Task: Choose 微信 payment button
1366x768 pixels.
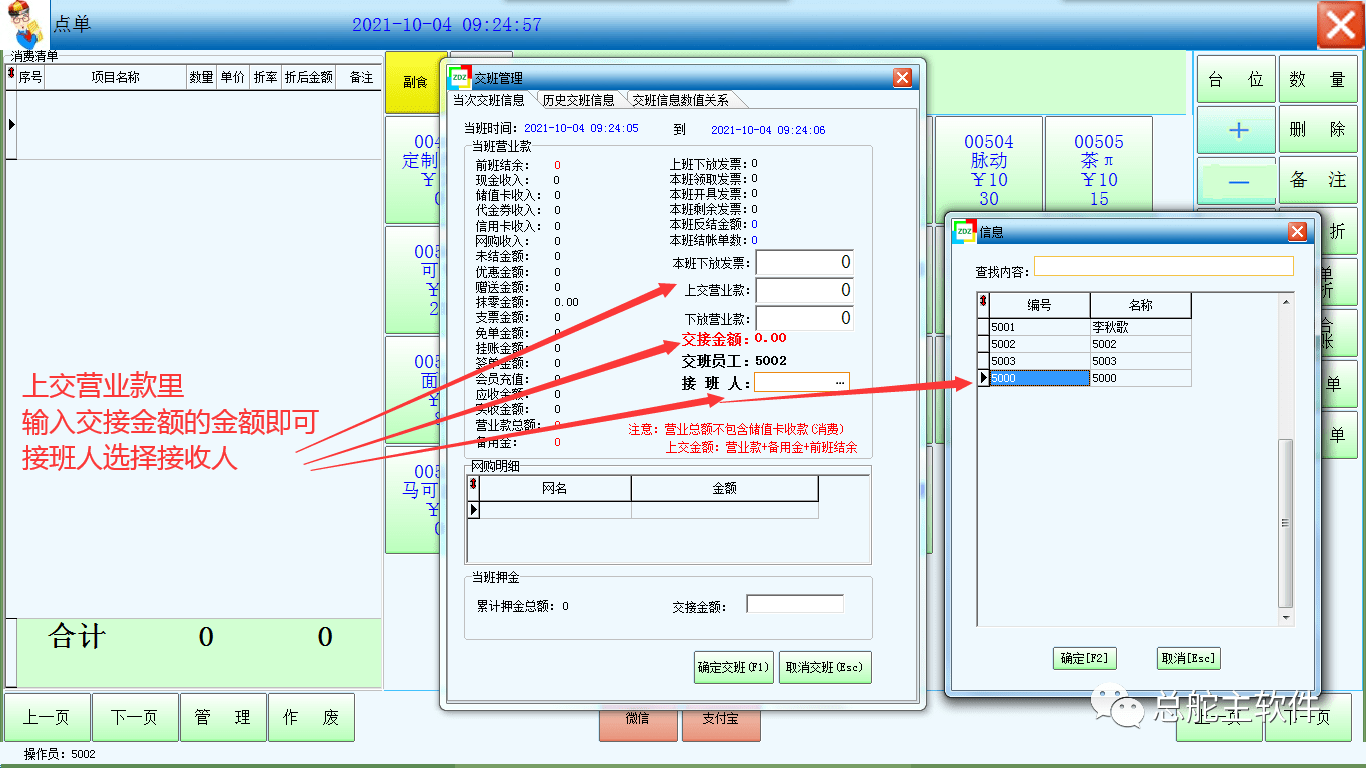Action: click(638, 718)
